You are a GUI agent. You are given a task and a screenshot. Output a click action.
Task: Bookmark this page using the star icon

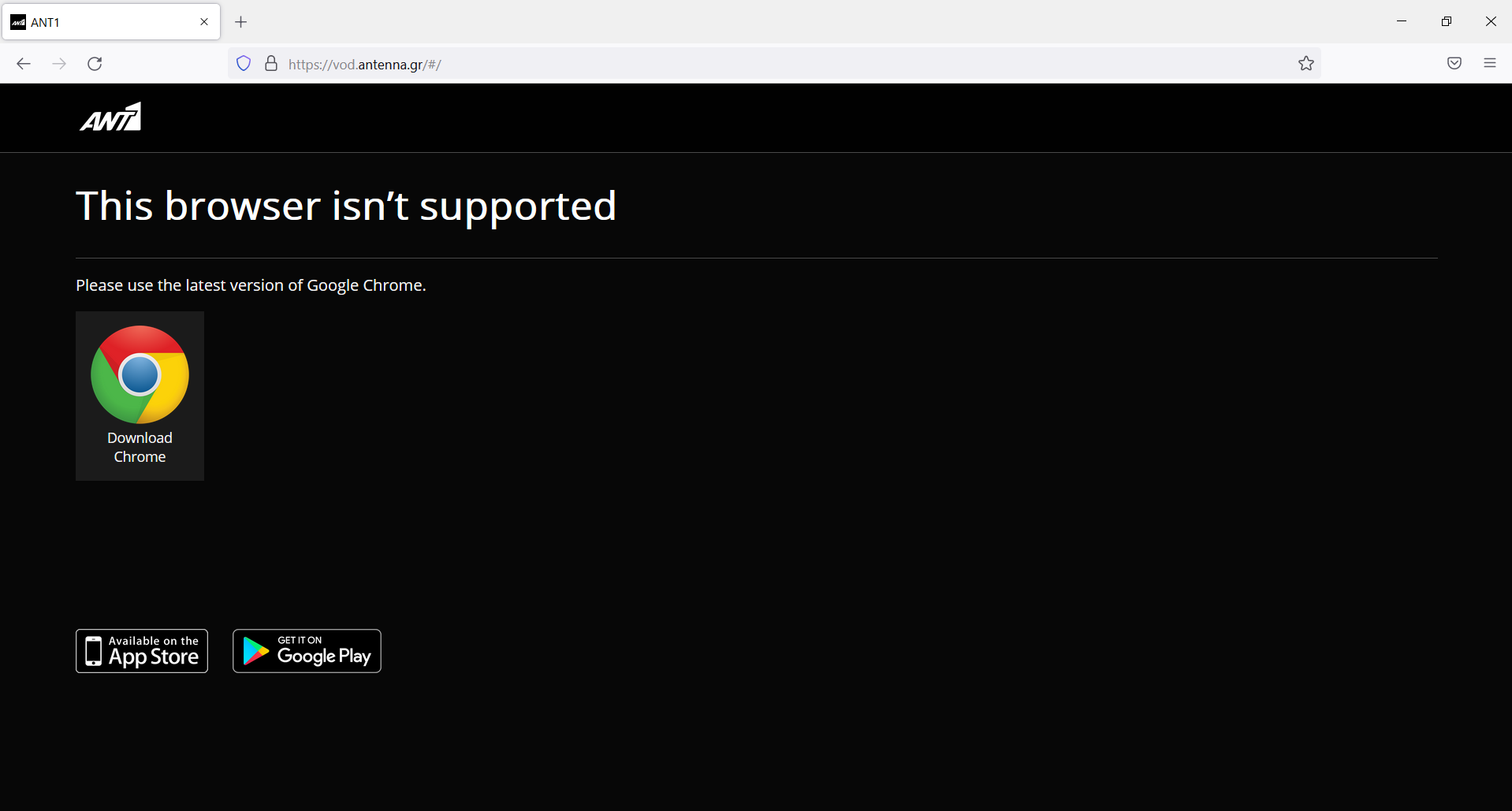tap(1305, 63)
